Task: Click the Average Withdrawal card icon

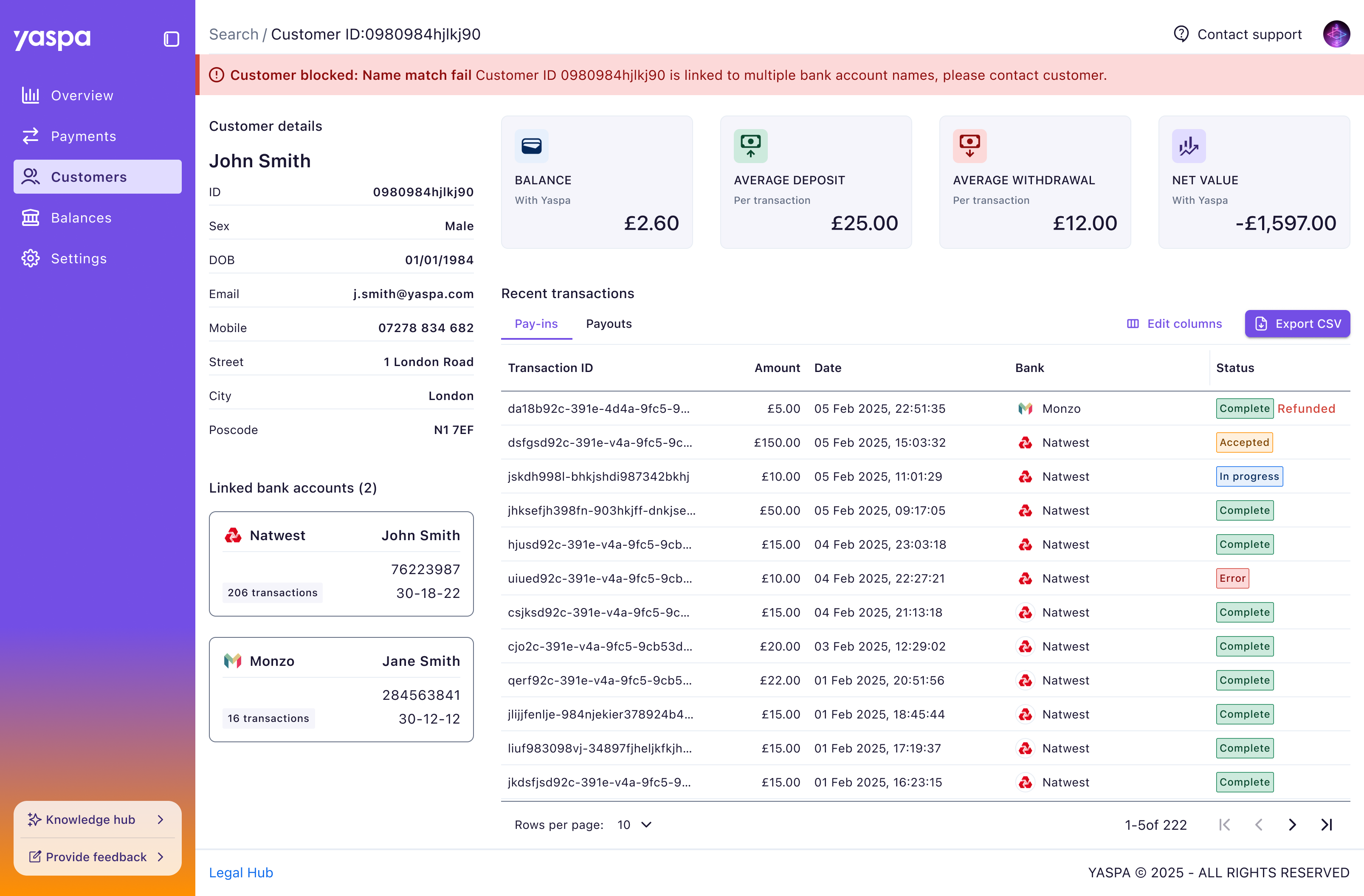Action: click(969, 146)
